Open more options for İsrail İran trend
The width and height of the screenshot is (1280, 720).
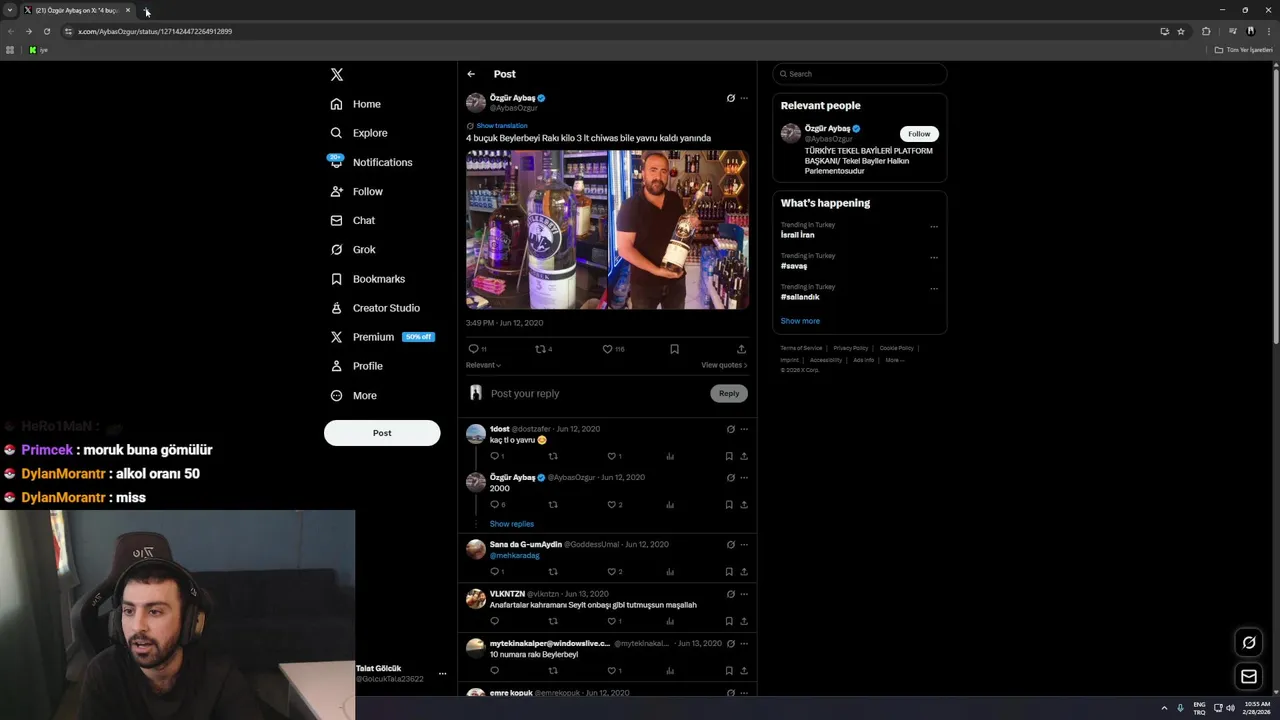click(x=934, y=226)
